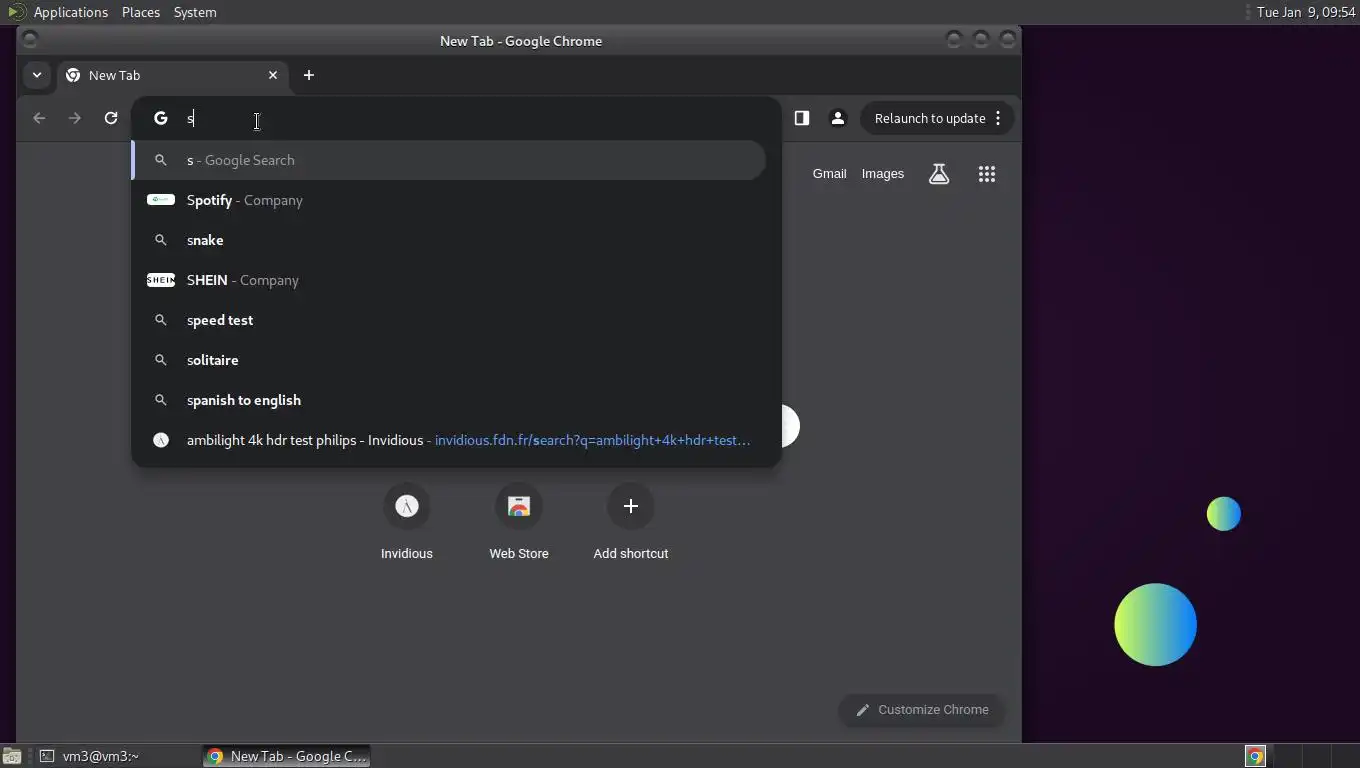Screen dimensions: 1360x768
Task: Open the Search Labs flask icon
Action: pos(938,174)
